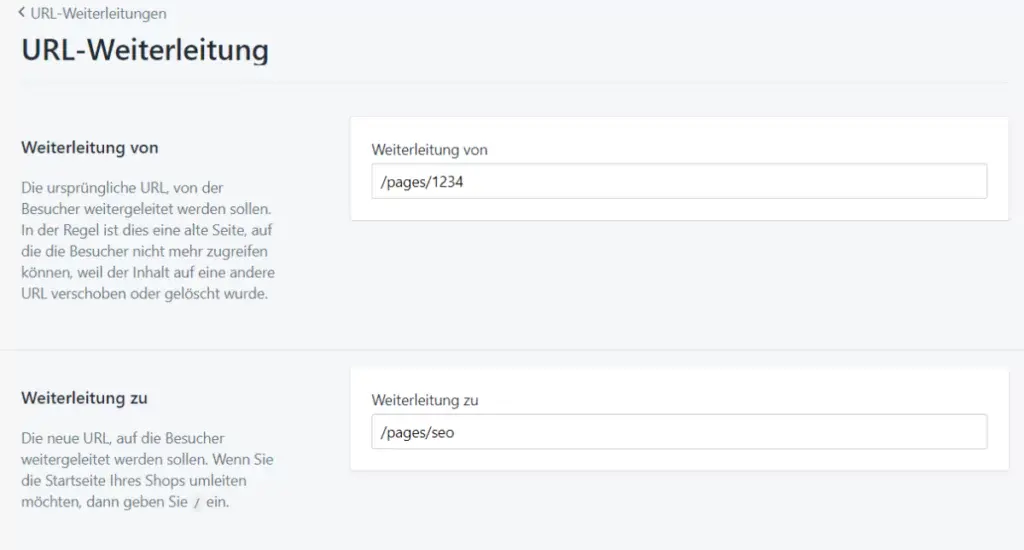Viewport: 1024px width, 550px height.
Task: Click the back chevron icon beside URL-Weiterleitungen
Action: click(22, 13)
